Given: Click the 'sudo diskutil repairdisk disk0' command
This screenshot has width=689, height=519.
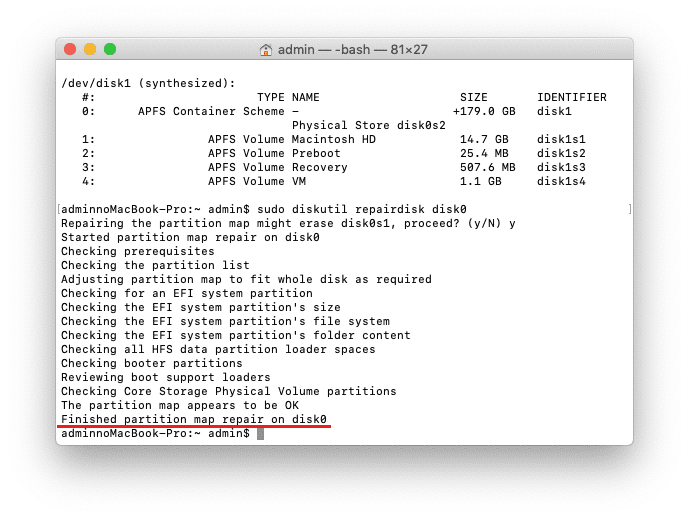Looking at the screenshot, I should tap(362, 209).
